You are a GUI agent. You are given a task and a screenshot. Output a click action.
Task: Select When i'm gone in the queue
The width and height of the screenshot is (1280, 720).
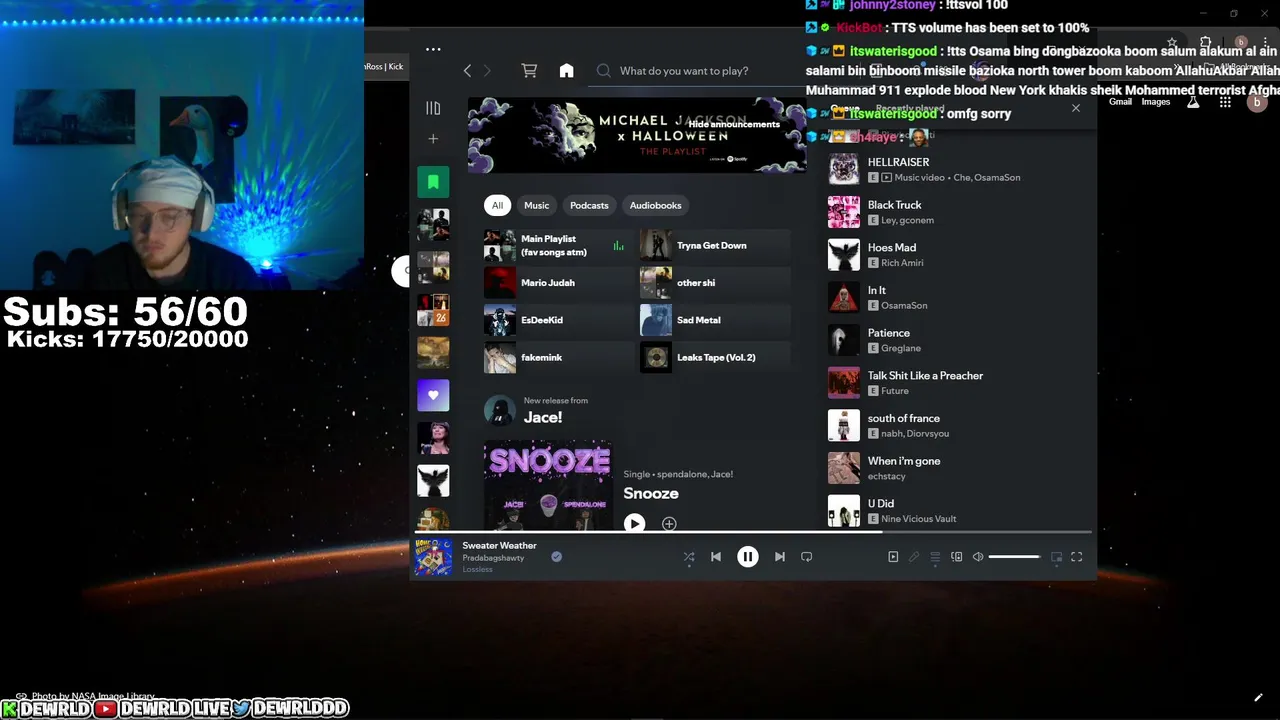click(955, 468)
